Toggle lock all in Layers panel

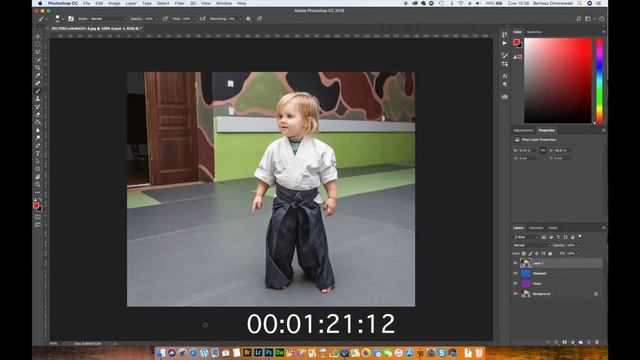(550, 253)
